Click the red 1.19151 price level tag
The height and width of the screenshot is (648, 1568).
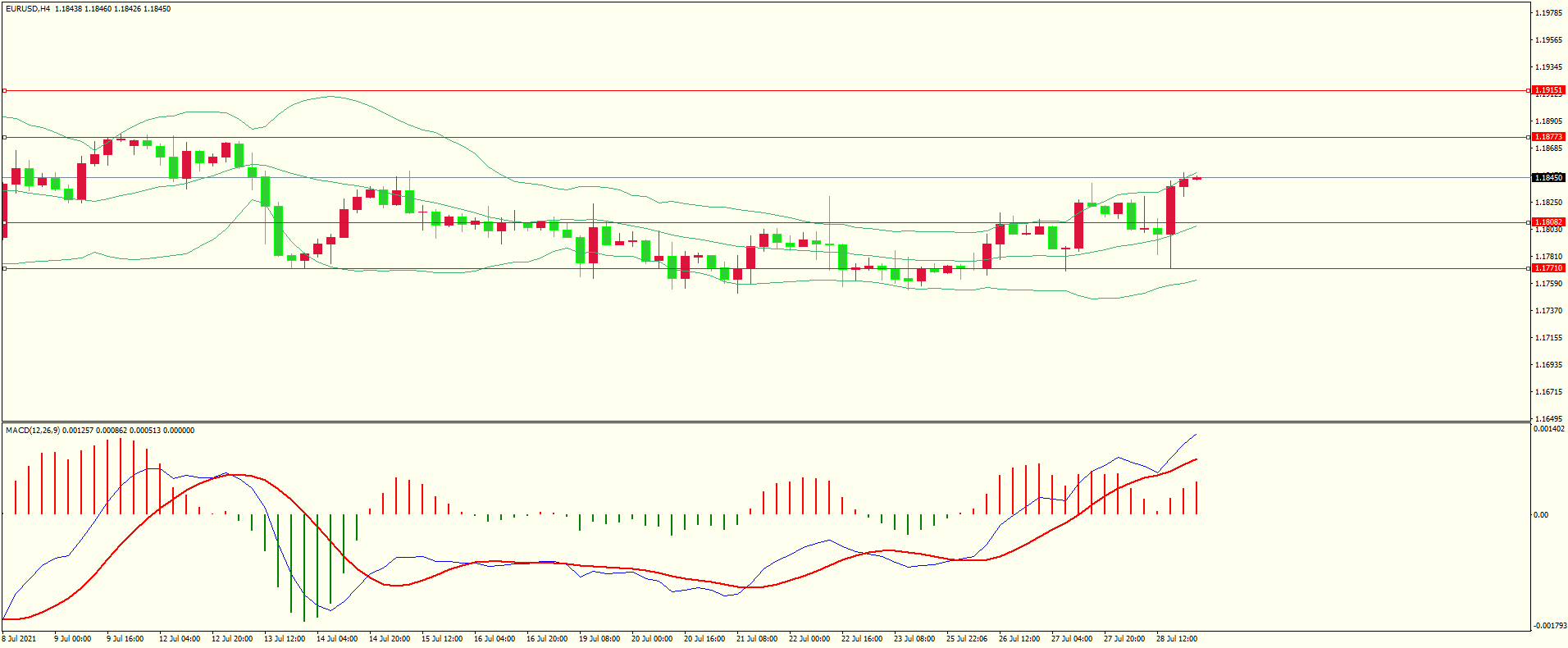1548,90
